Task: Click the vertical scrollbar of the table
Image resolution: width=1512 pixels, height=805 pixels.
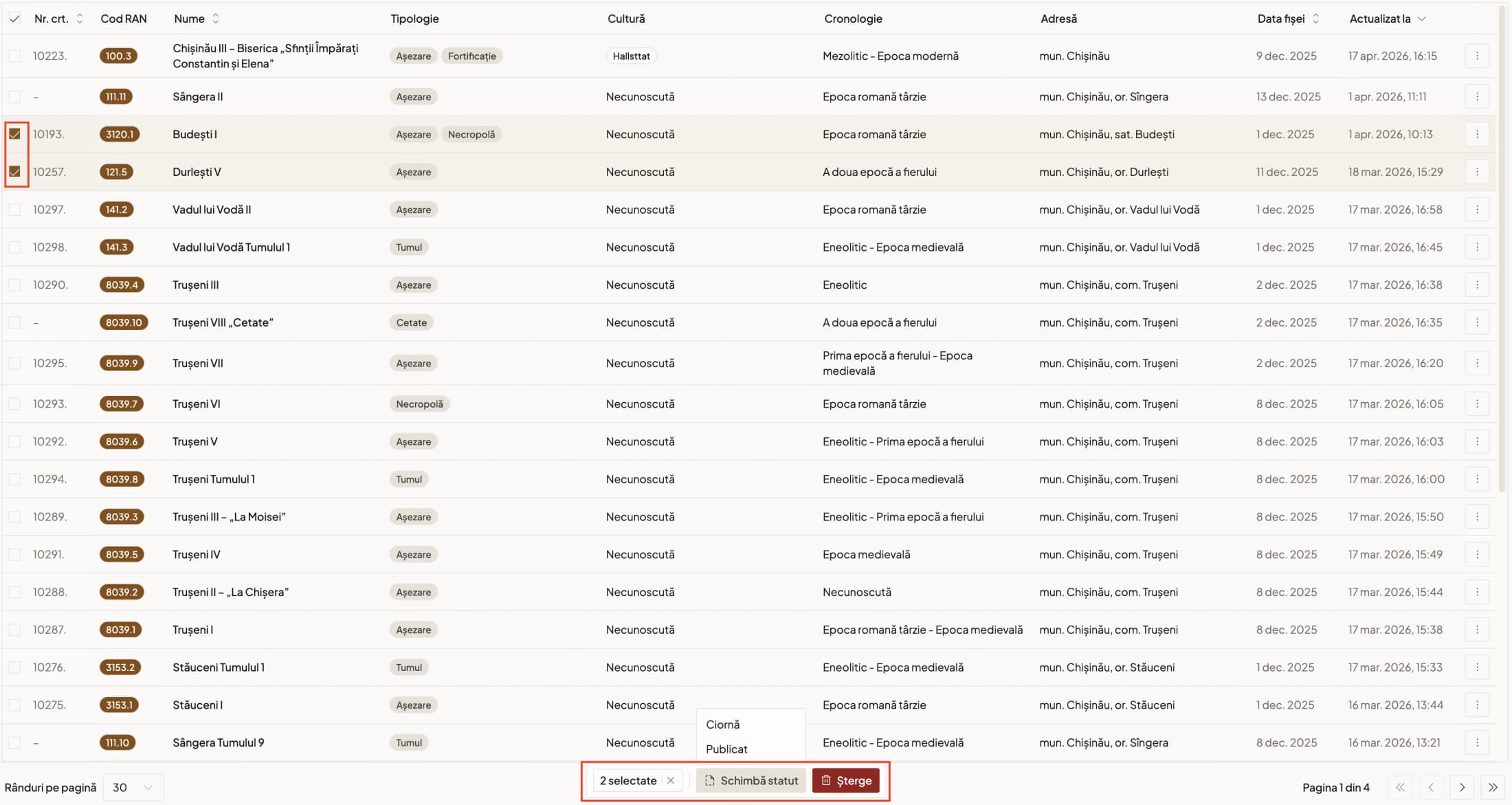Action: (x=1502, y=247)
